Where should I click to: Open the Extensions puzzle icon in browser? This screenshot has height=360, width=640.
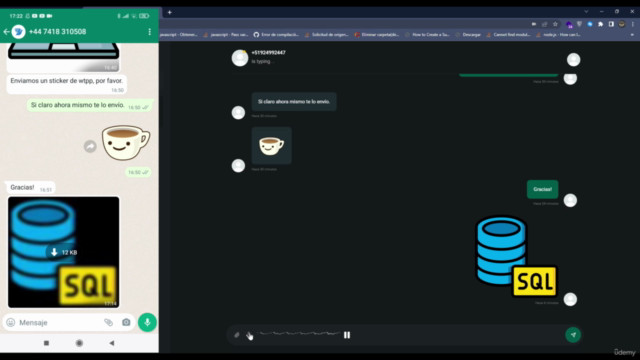click(600, 24)
